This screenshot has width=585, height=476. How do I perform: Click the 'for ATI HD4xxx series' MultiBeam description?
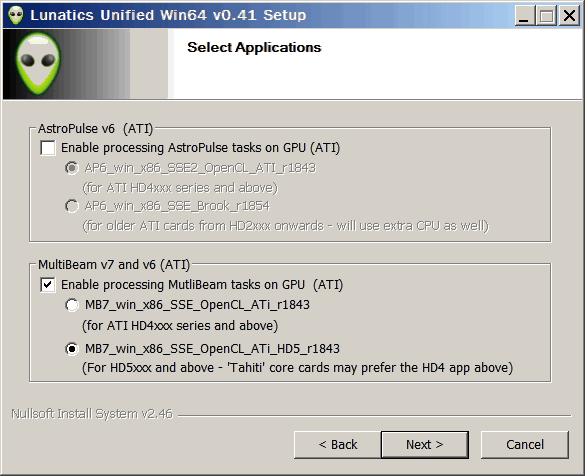tap(180, 326)
